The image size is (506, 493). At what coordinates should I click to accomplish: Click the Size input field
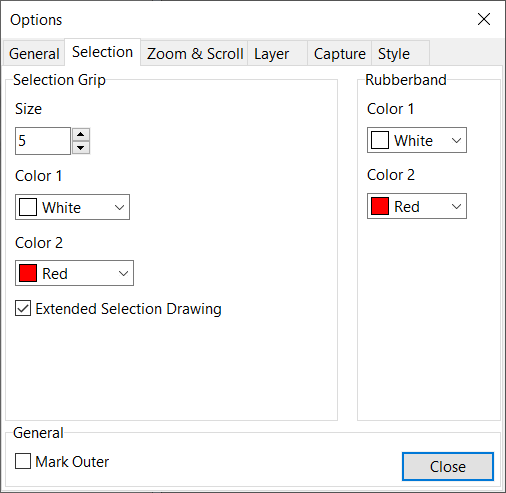coord(43,141)
